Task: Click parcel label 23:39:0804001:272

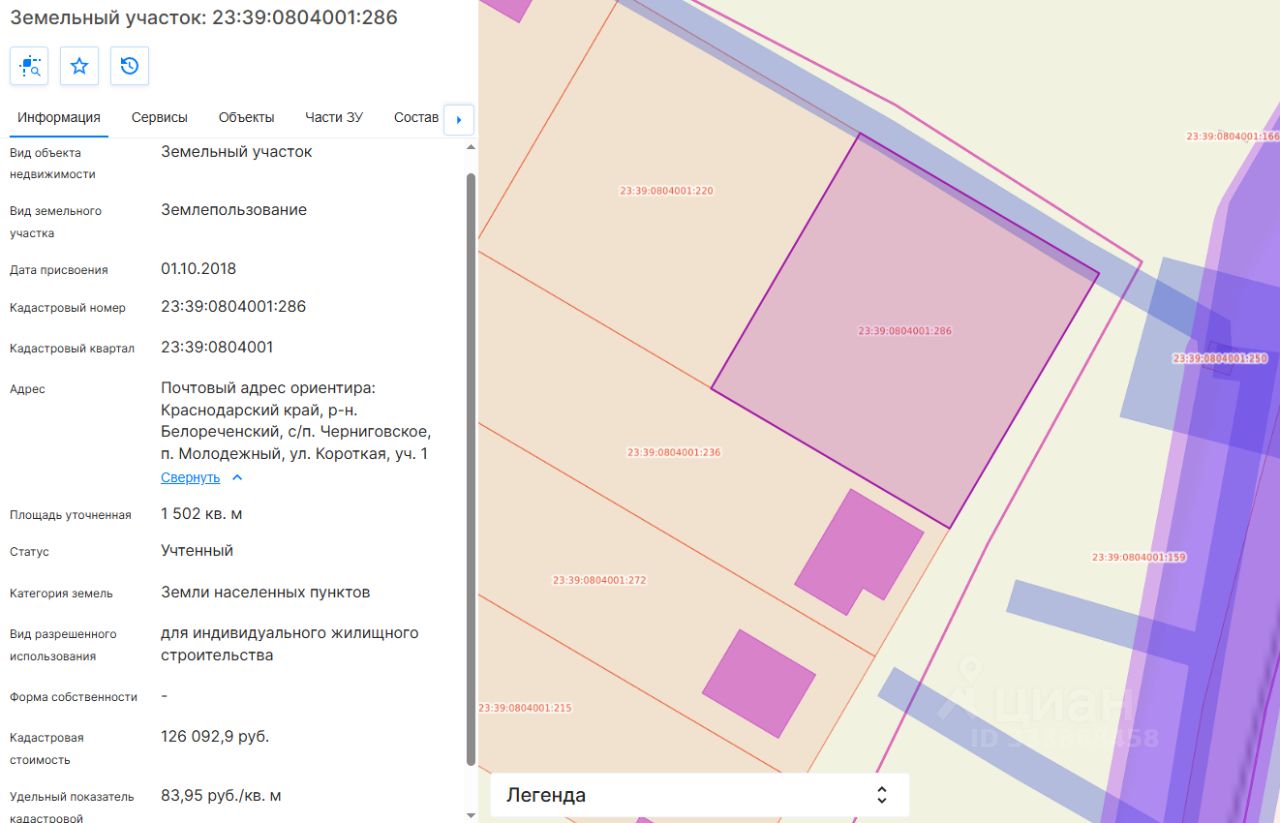Action: point(599,580)
